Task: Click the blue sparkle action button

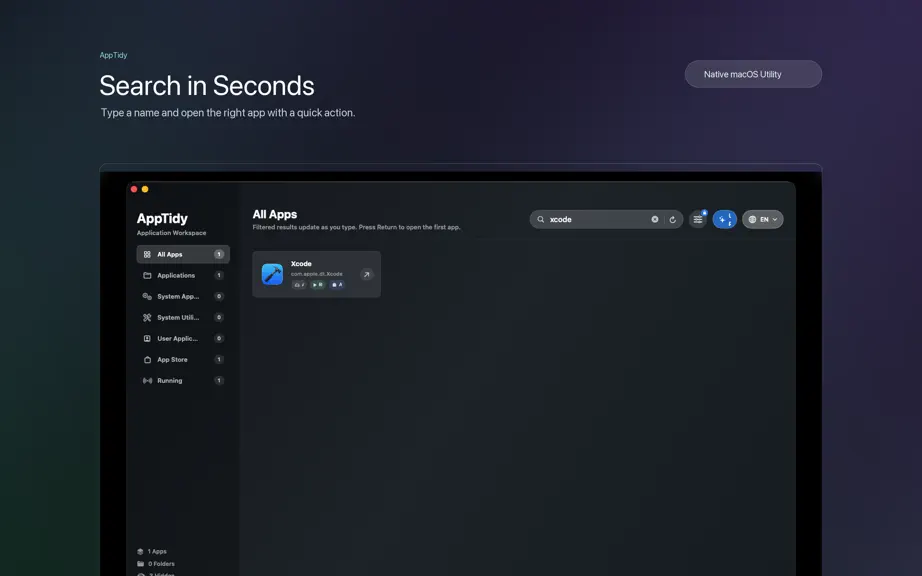Action: tap(724, 219)
